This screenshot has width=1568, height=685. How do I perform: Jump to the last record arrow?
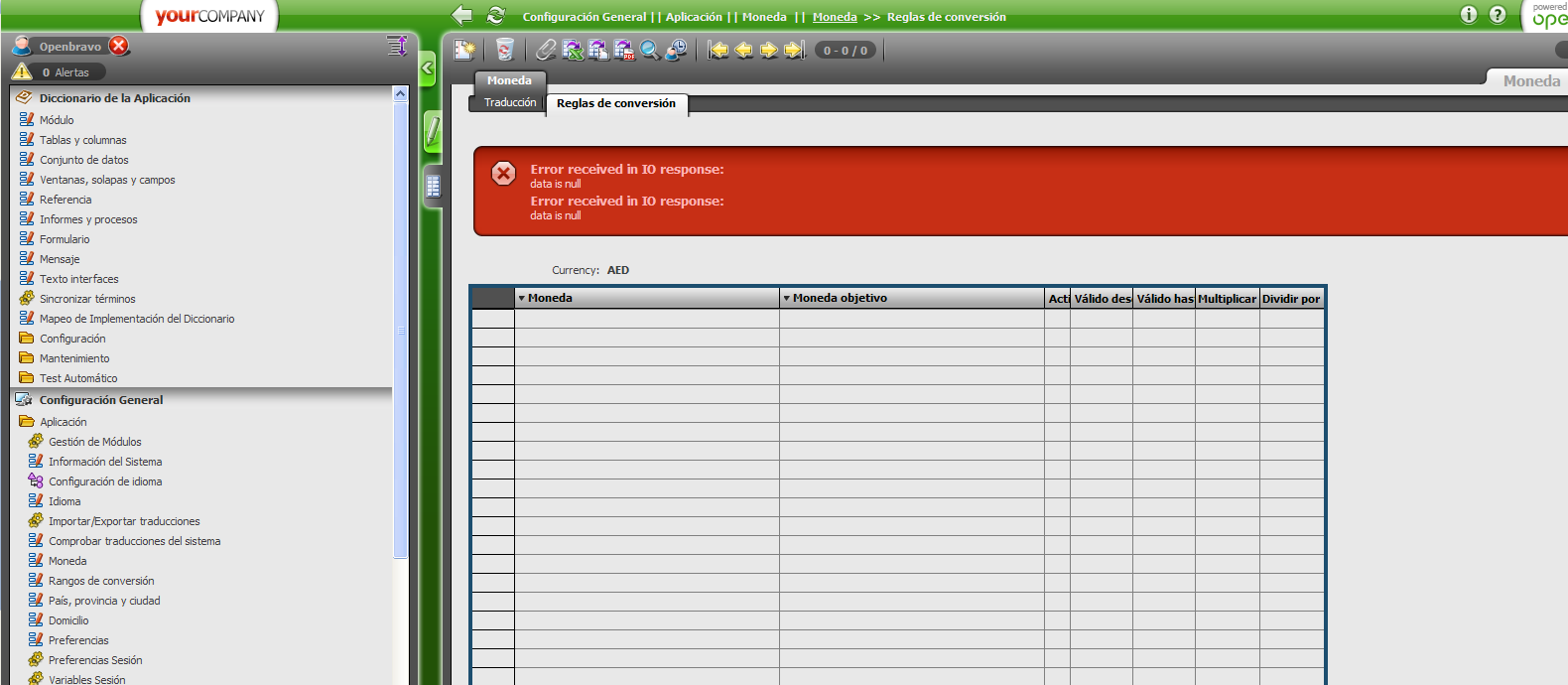coord(794,50)
